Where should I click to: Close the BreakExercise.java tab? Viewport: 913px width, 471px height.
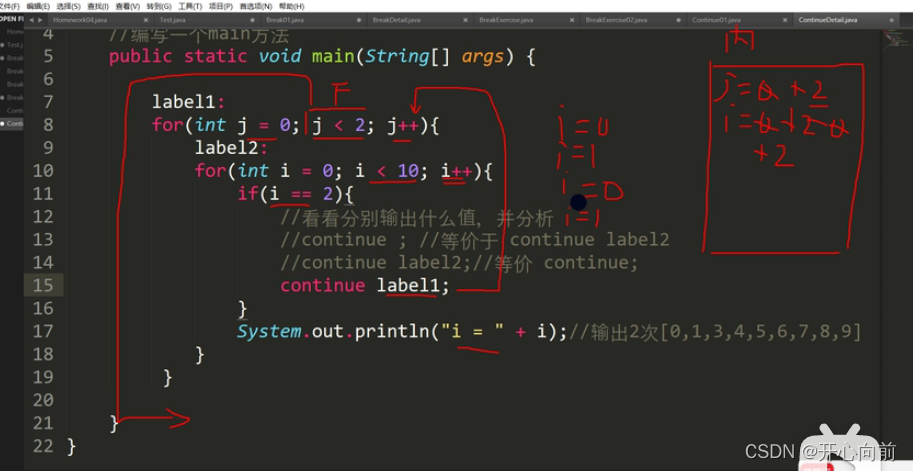click(x=572, y=20)
